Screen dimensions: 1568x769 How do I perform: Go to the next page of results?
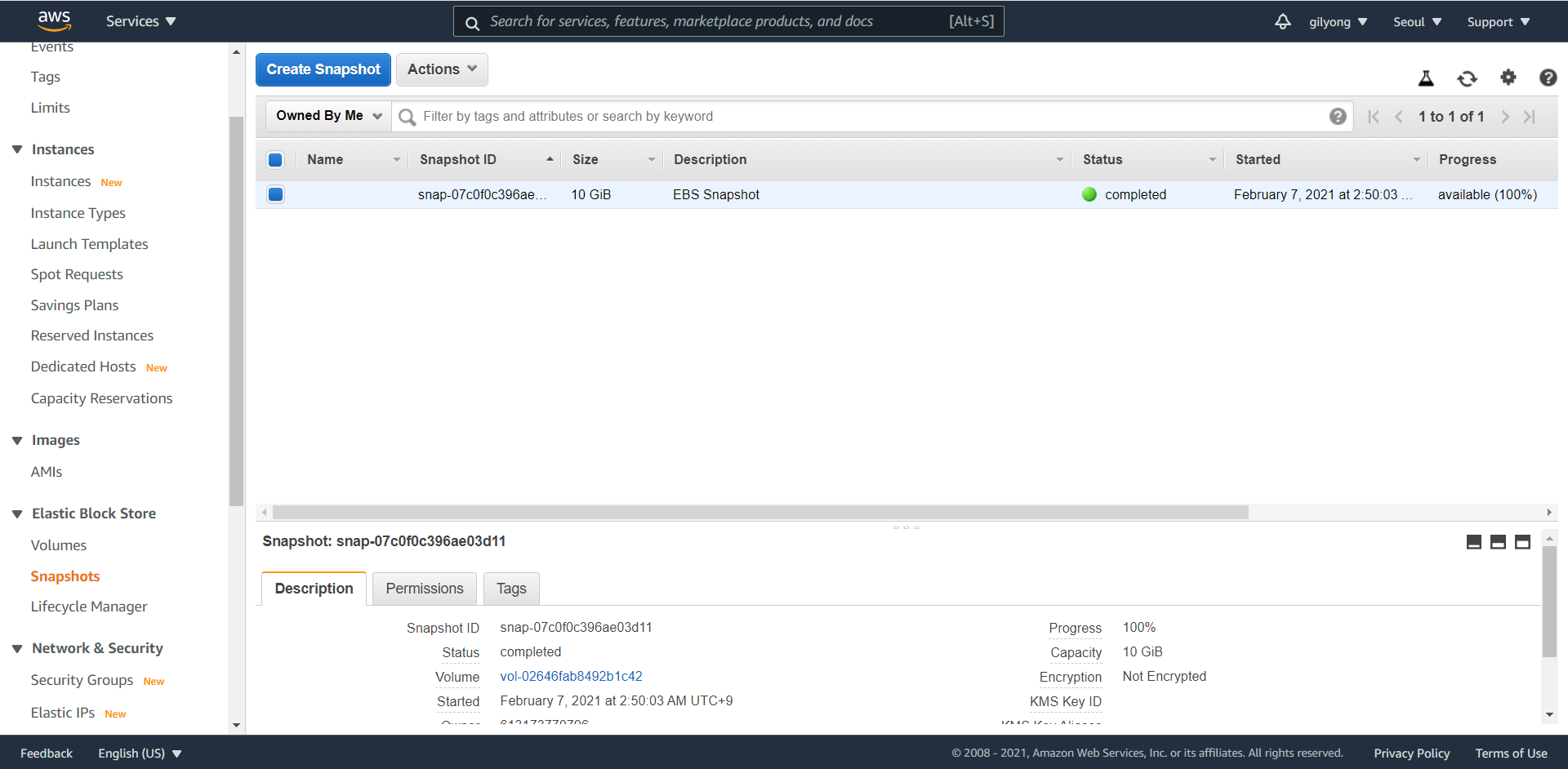1505,117
